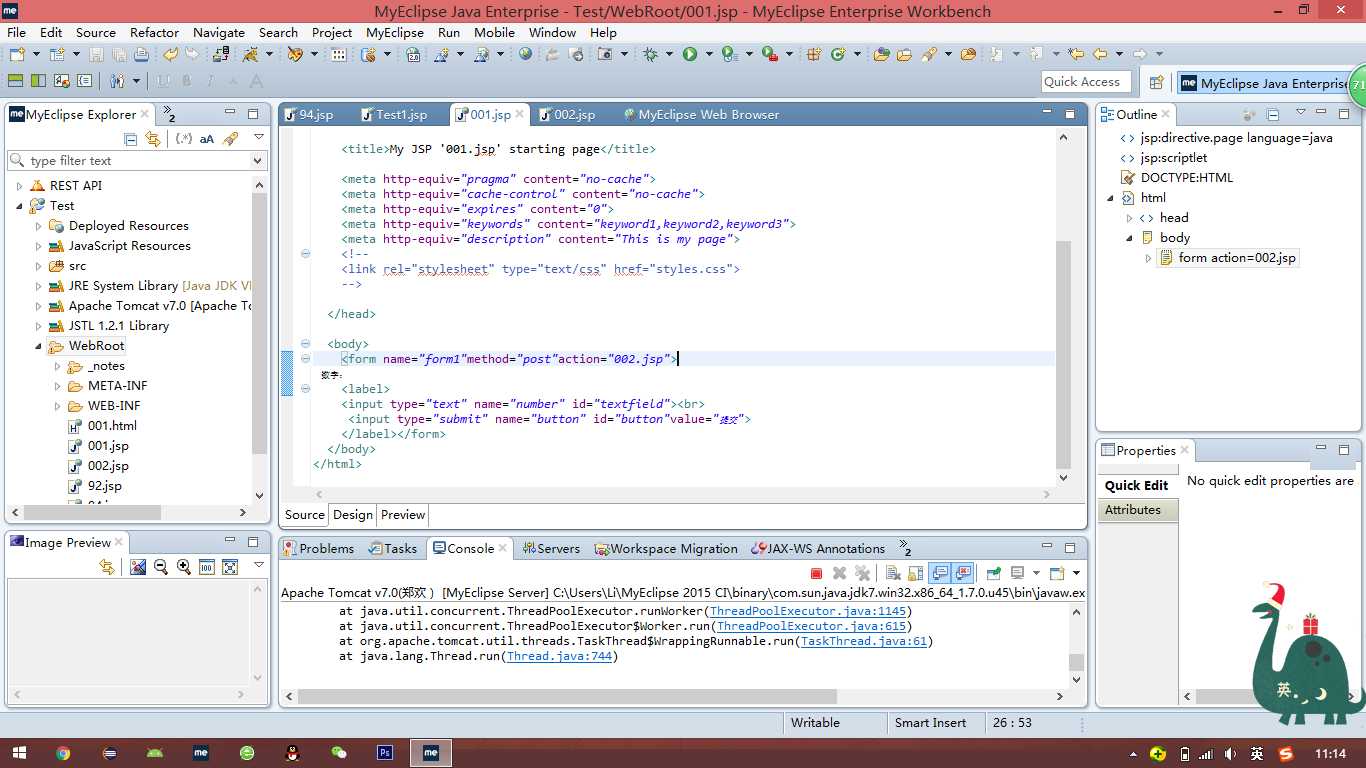The height and width of the screenshot is (768, 1366).
Task: Open the Window menu
Action: coord(552,32)
